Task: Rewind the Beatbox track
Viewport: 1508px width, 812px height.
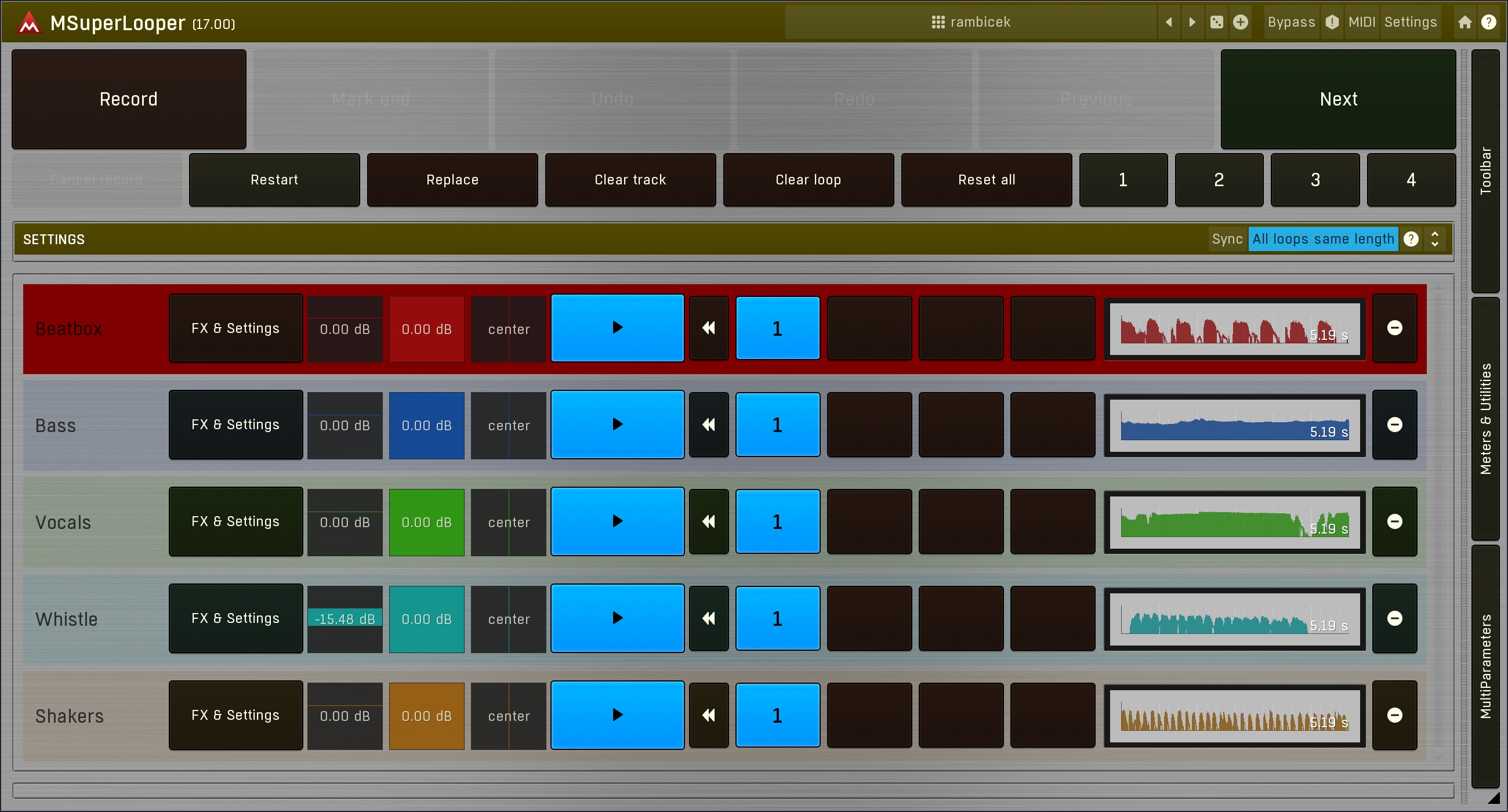Action: pyautogui.click(x=708, y=328)
